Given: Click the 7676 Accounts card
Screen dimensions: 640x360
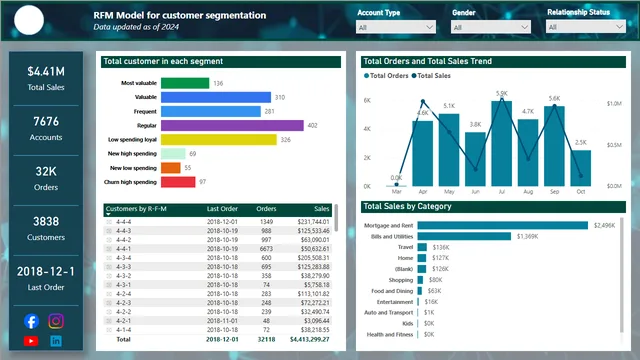Looking at the screenshot, I should pos(46,129).
